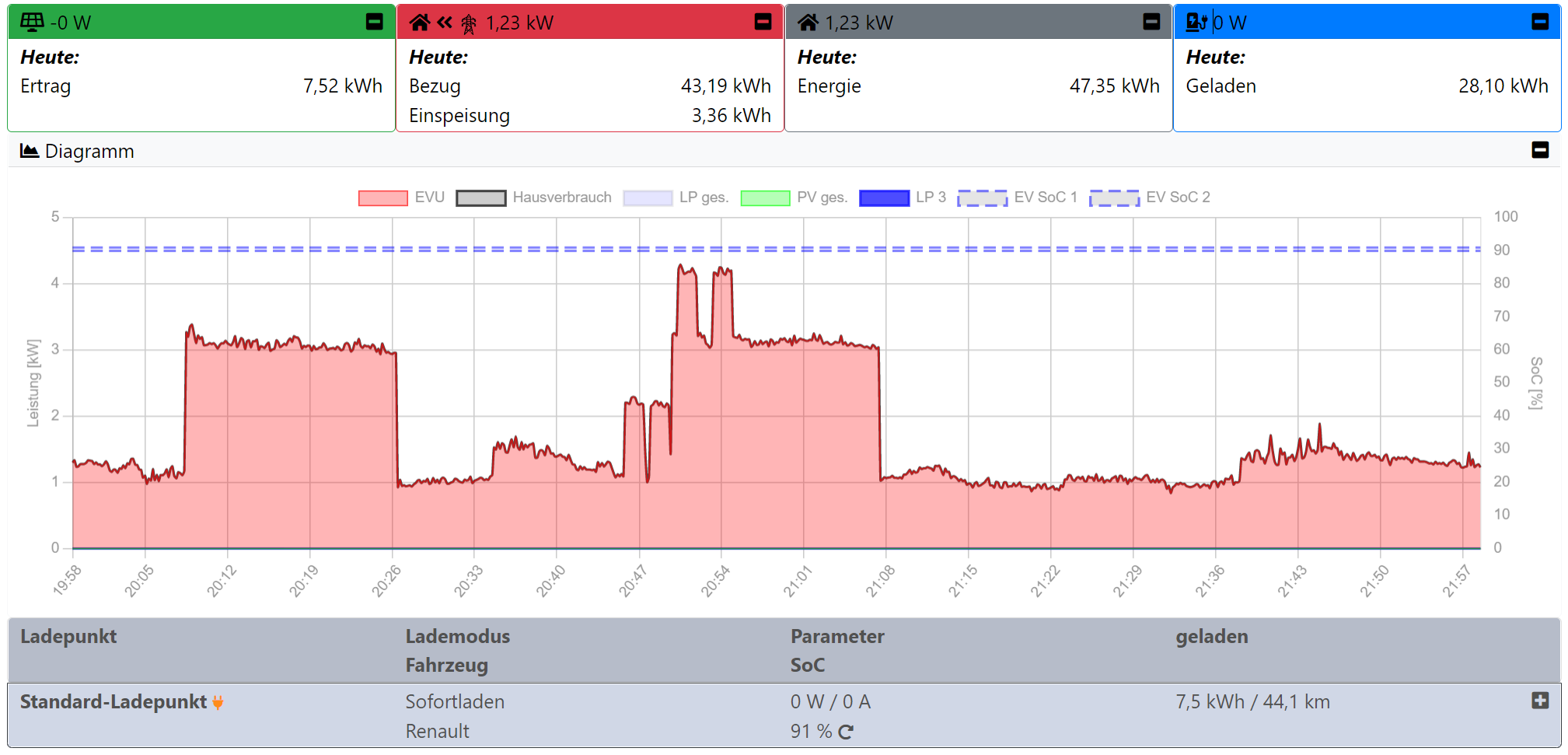Expand the Standard-Ladepunkt row details
This screenshot has width=1568, height=755.
tap(1540, 701)
